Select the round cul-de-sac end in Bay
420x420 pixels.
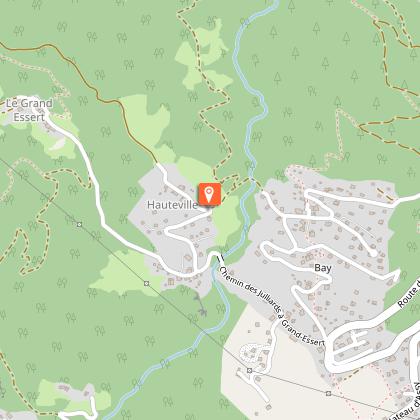point(373,254)
